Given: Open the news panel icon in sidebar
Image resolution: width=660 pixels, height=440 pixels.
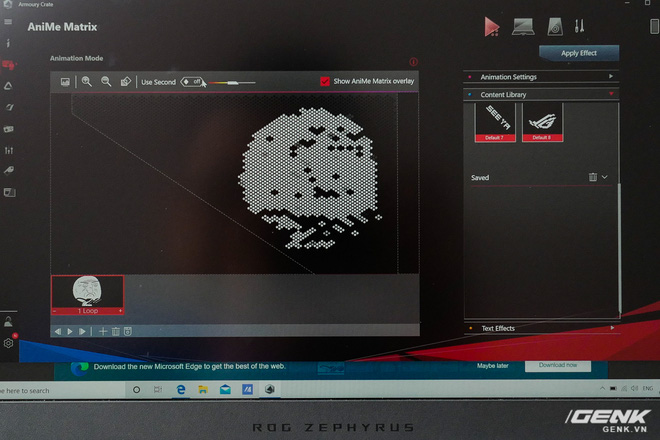Looking at the screenshot, I should click(x=9, y=192).
